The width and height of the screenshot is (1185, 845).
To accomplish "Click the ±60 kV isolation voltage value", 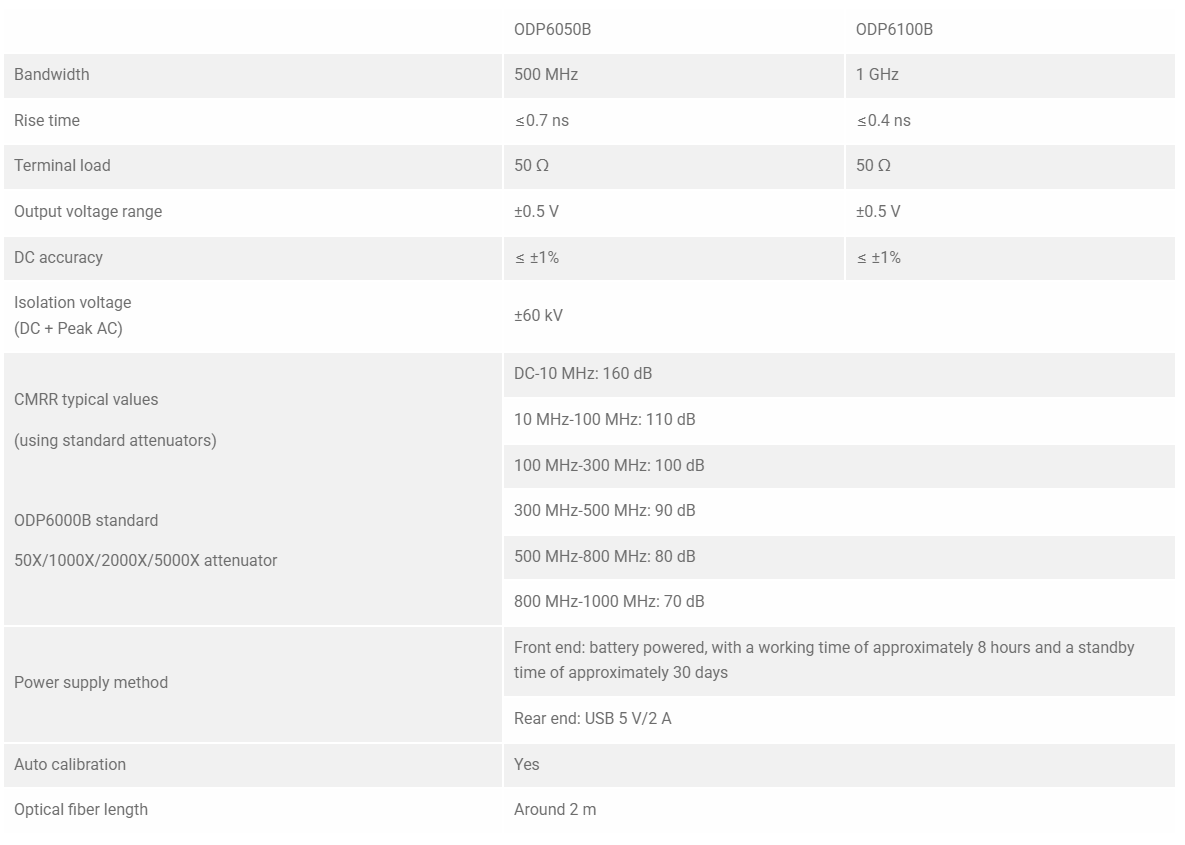I will pos(538,315).
